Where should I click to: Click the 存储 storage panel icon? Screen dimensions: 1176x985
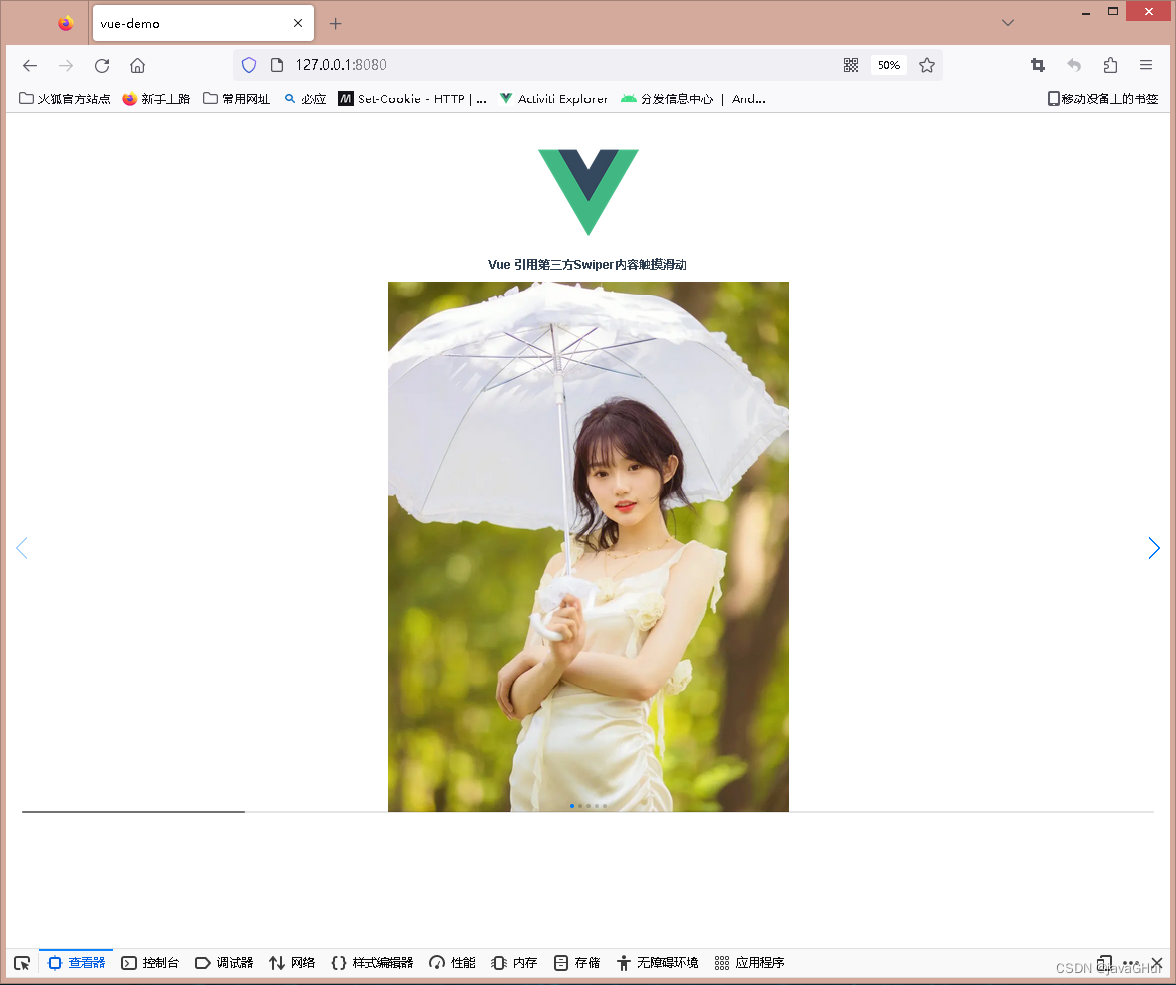pos(577,963)
